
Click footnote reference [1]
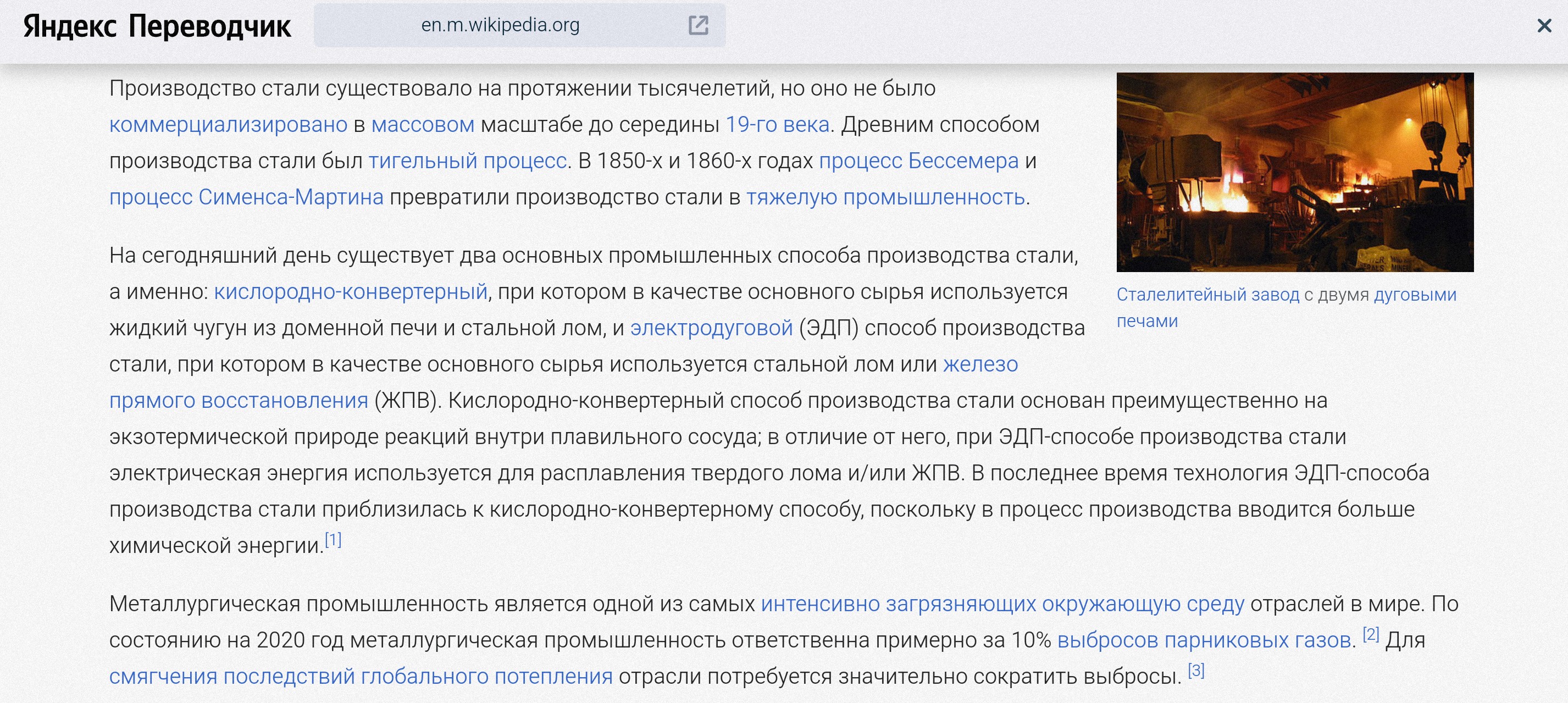pyautogui.click(x=333, y=539)
